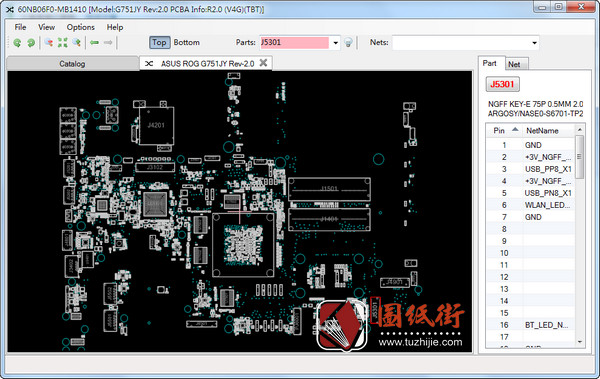600x379 pixels.
Task: Click the zoom in magnifier icon
Action: 77,42
